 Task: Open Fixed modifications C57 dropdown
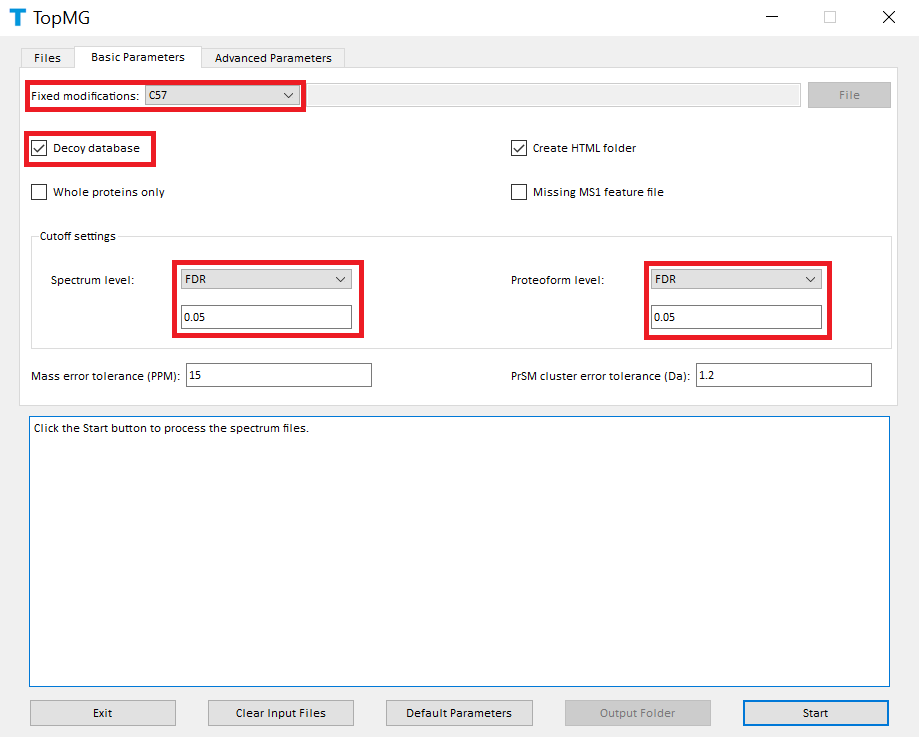[x=223, y=95]
